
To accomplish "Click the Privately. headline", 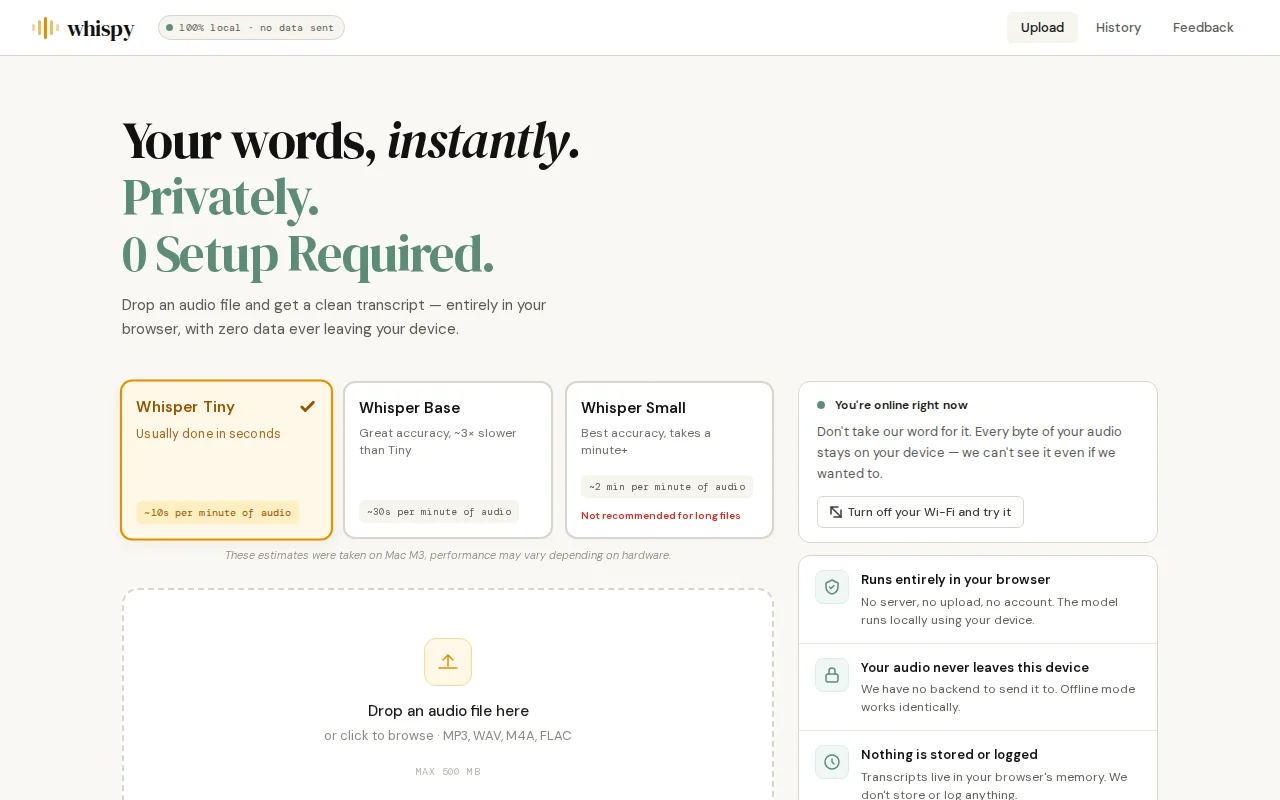I will 220,197.
